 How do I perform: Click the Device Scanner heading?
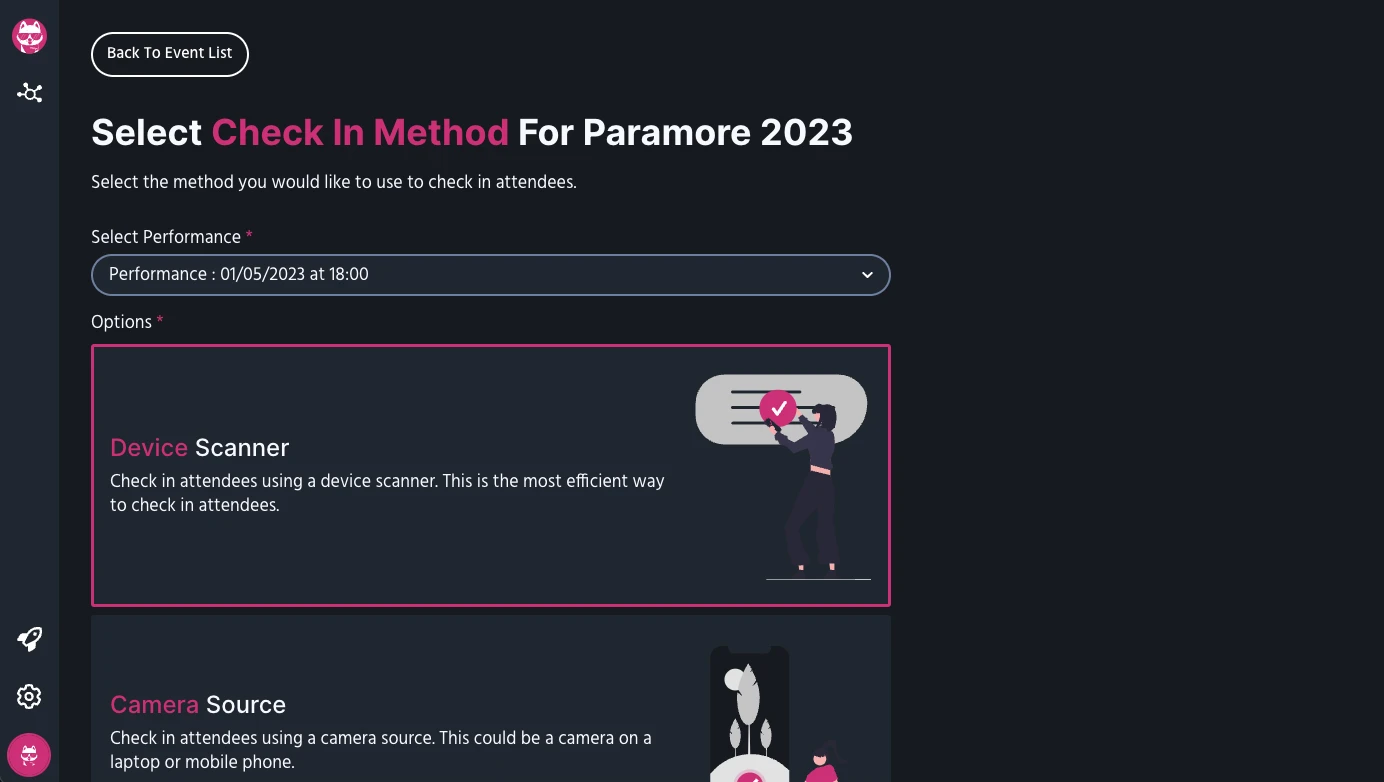point(200,447)
